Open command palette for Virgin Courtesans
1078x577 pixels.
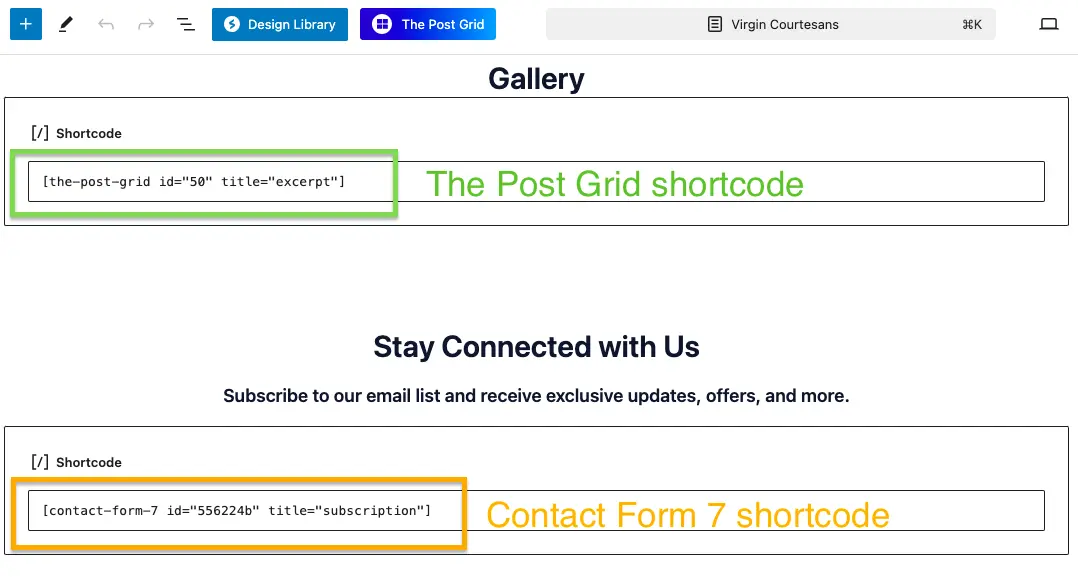click(771, 24)
